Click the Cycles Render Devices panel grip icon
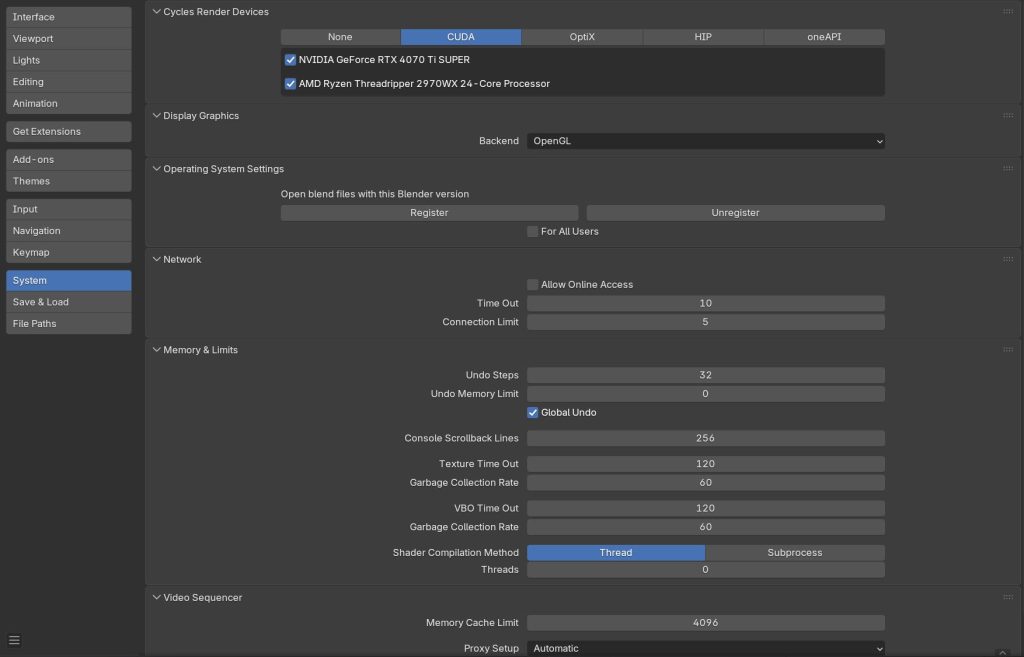This screenshot has height=657, width=1024. (1008, 12)
